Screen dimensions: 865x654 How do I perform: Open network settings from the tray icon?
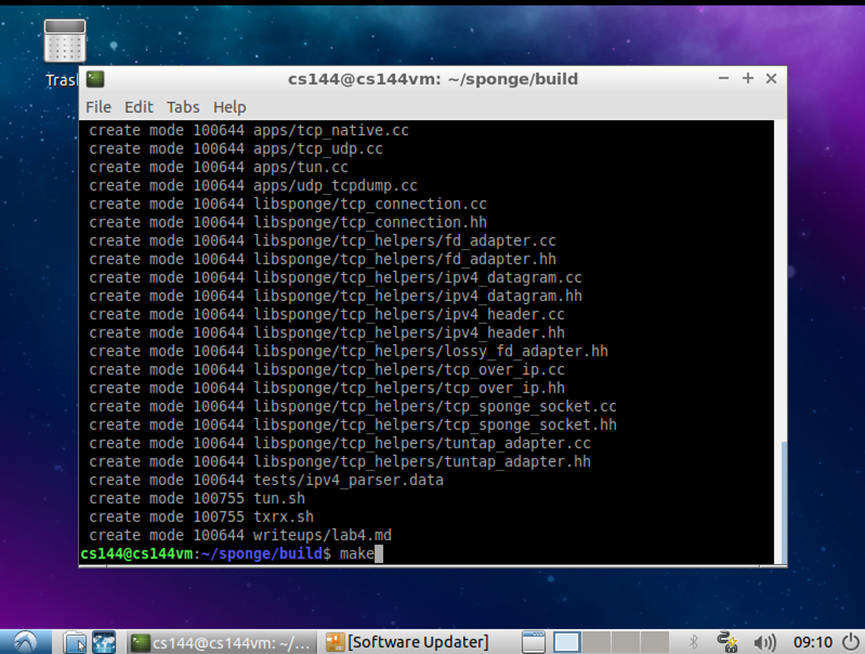click(x=726, y=642)
